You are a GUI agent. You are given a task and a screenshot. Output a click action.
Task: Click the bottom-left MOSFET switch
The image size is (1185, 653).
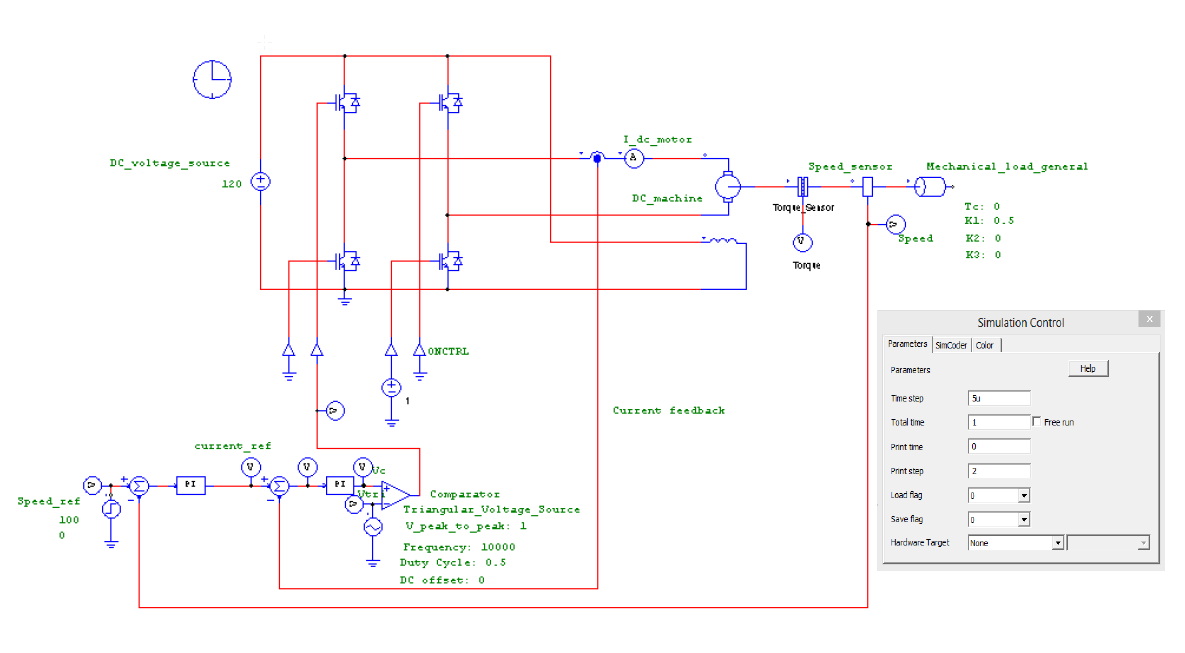pyautogui.click(x=348, y=261)
